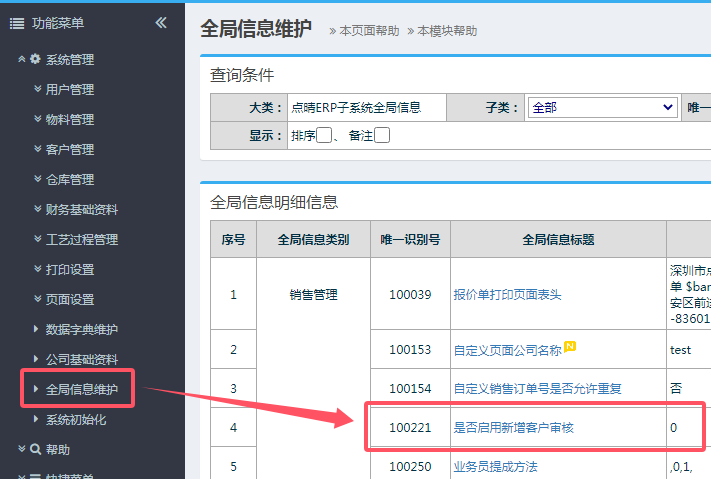Expand the 用户管理 menu section

tap(69, 90)
